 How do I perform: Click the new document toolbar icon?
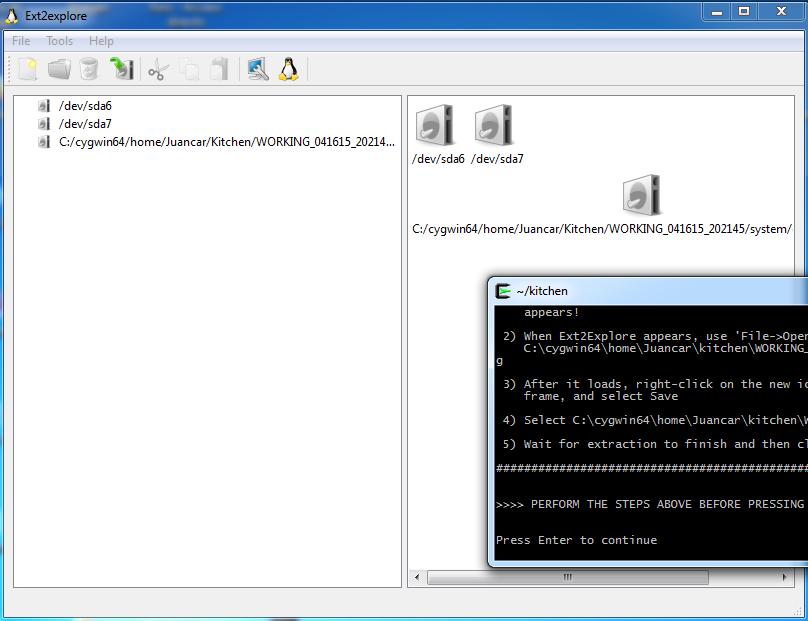pos(28,69)
